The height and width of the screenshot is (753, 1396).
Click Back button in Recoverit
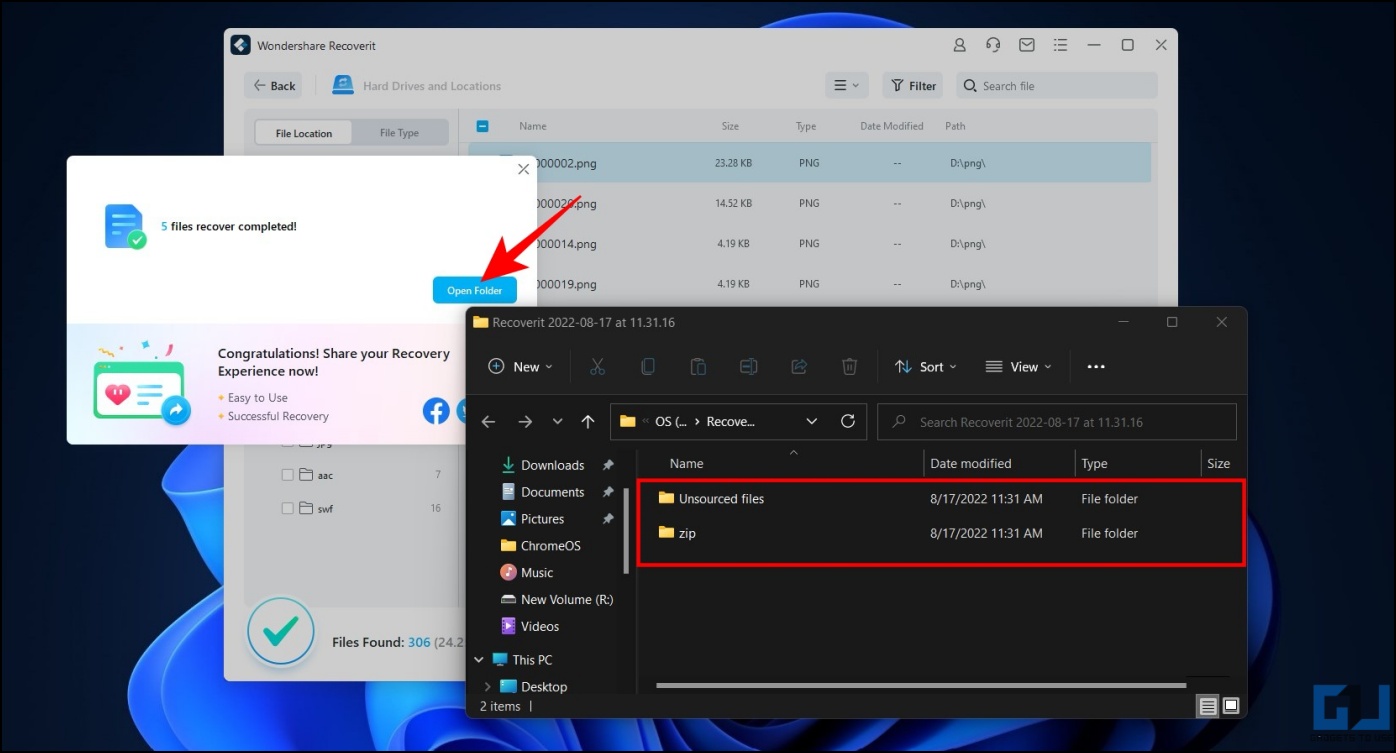click(274, 86)
